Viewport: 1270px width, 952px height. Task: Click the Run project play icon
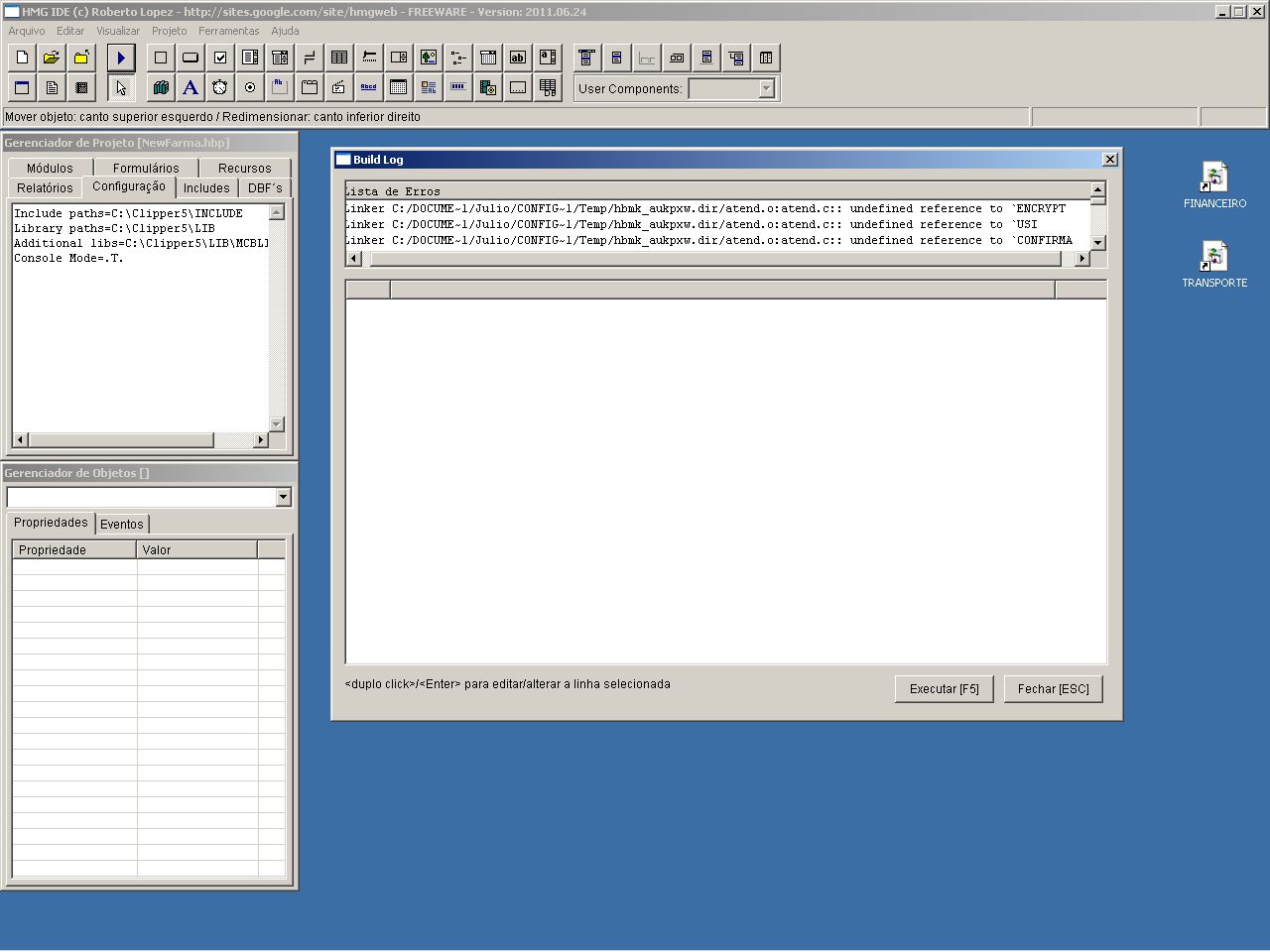click(121, 58)
